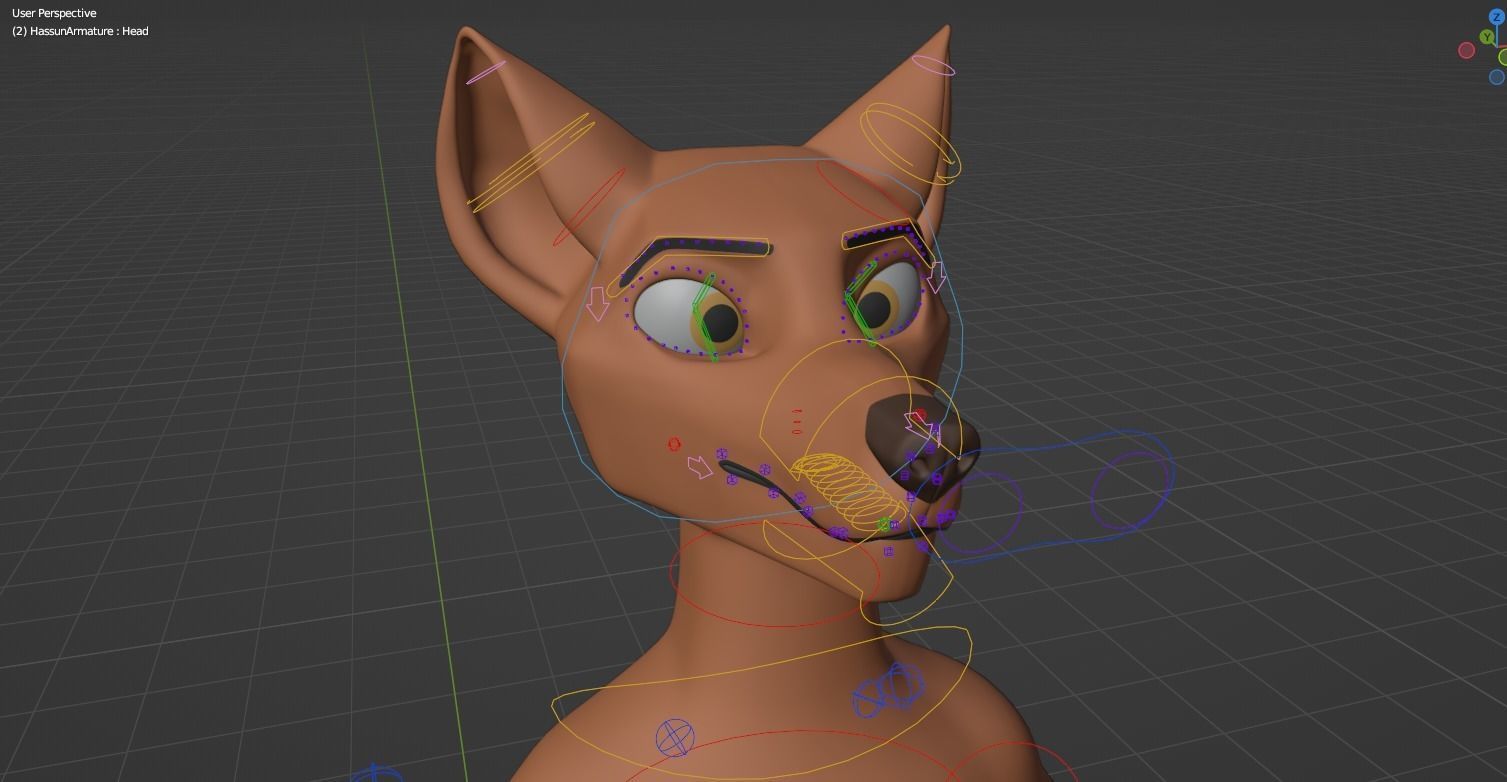1507x782 pixels.
Task: Select the pink line control on left ear tip
Action: pos(486,72)
